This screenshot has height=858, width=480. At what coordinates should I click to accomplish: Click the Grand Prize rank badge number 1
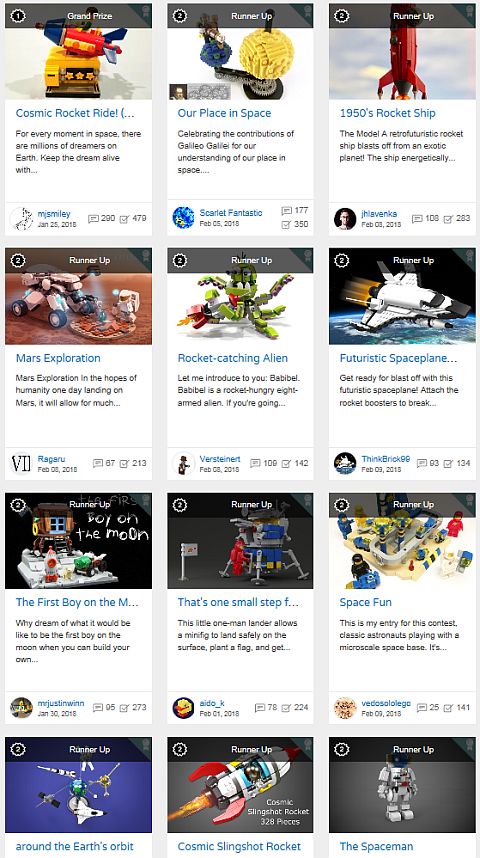(18, 16)
